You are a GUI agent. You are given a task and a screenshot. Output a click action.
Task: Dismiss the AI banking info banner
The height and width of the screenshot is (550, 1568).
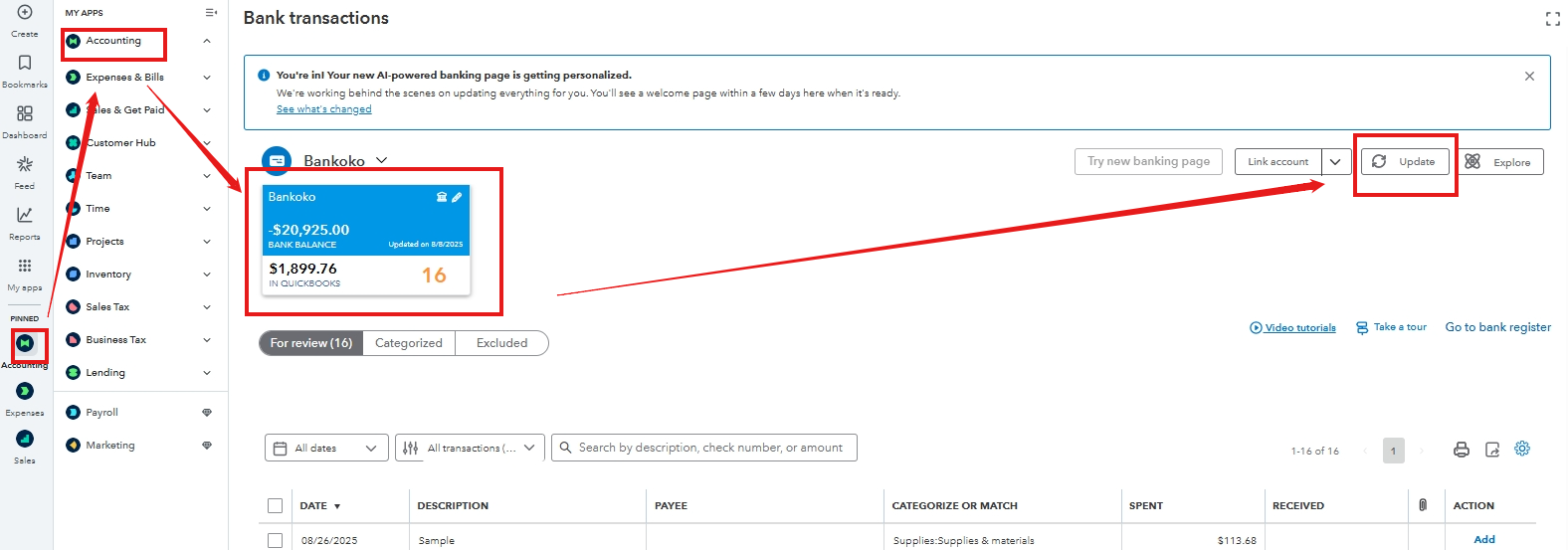1529,76
